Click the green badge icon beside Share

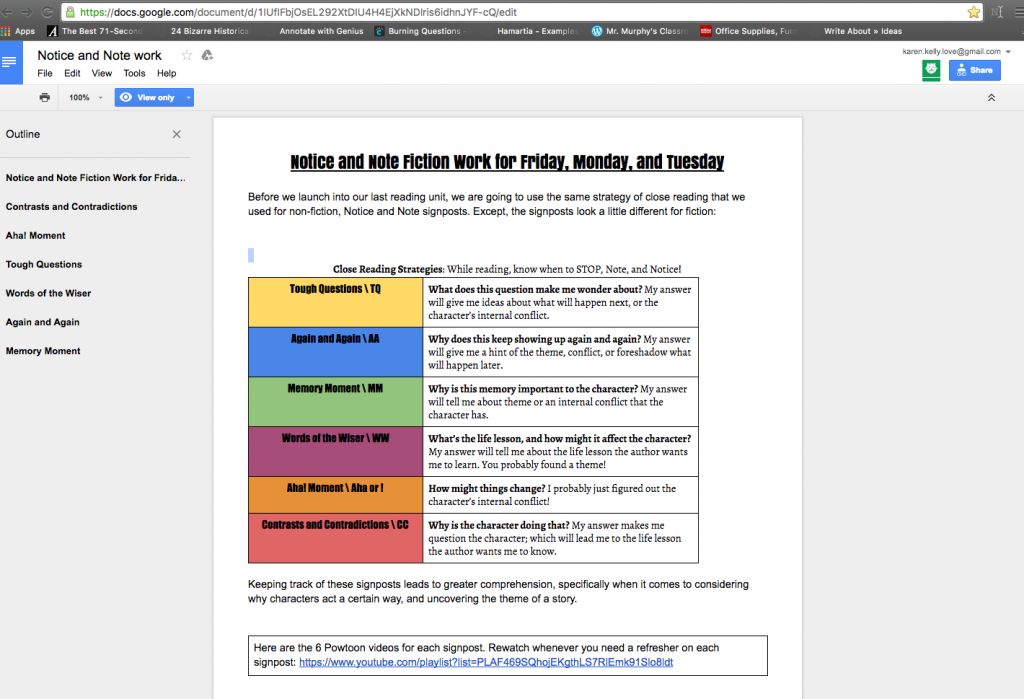[x=931, y=70]
